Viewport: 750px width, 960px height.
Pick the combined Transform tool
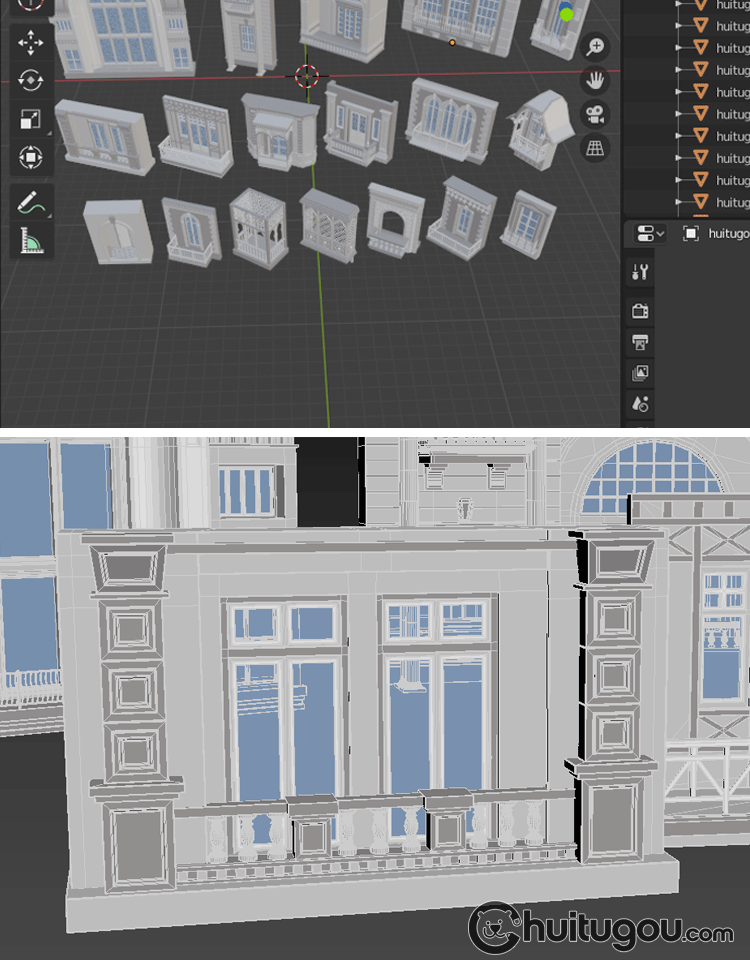tap(30, 157)
